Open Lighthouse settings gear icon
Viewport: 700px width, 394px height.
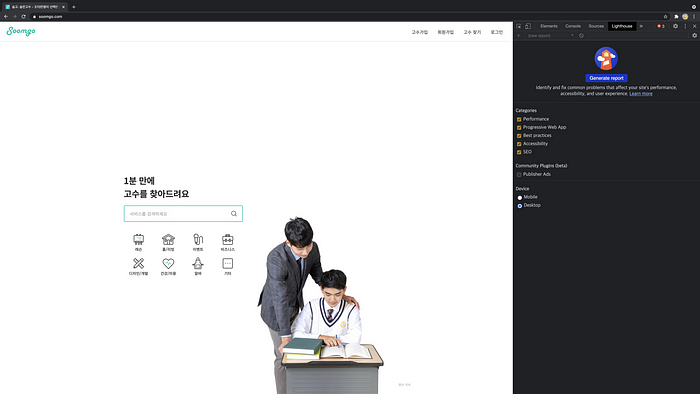tap(694, 36)
